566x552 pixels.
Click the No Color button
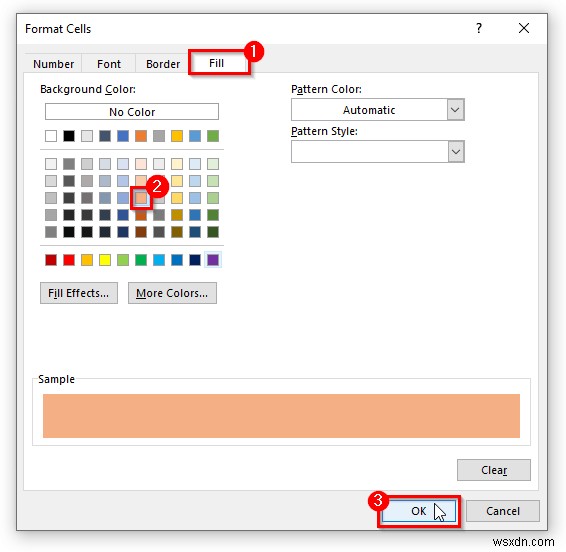[x=132, y=112]
